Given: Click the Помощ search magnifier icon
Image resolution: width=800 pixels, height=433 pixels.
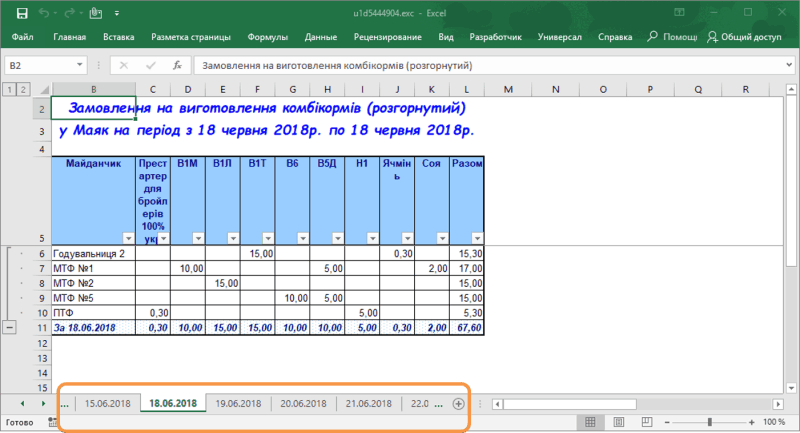Looking at the screenshot, I should coord(652,37).
